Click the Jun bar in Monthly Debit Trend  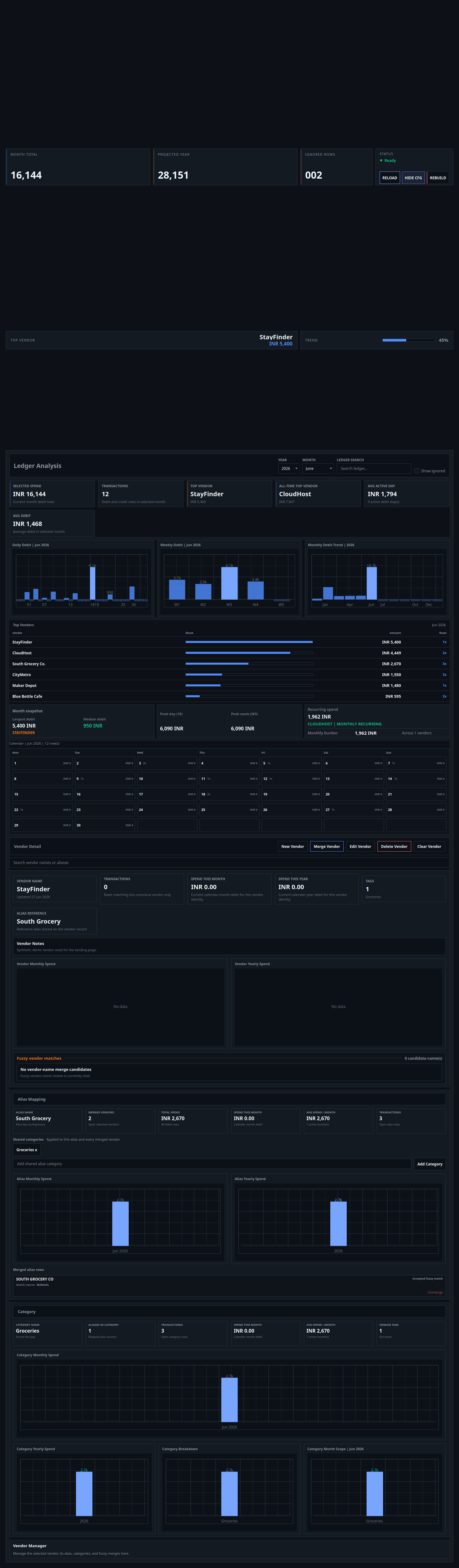[372, 584]
